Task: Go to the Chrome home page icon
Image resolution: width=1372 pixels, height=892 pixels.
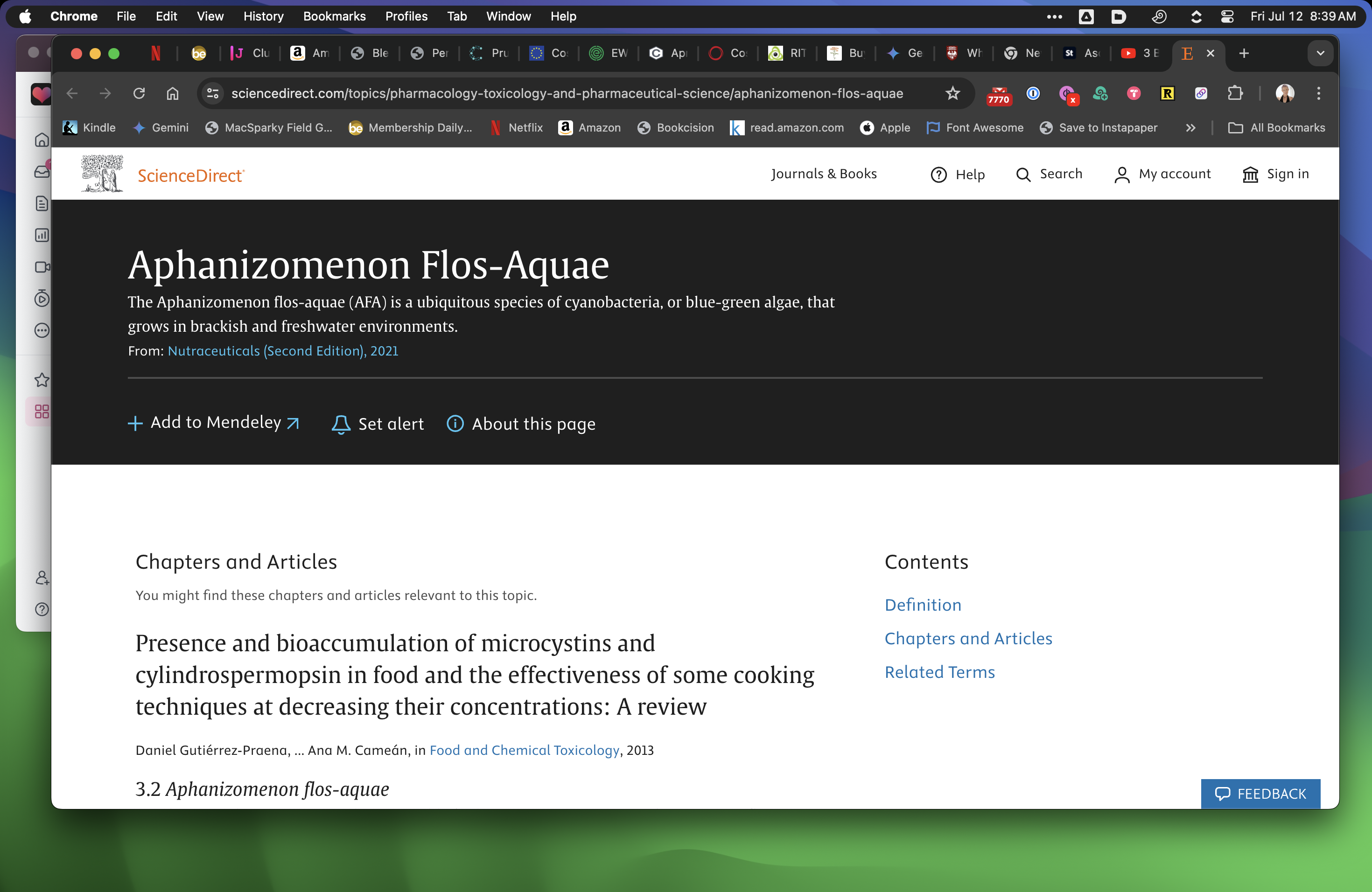Action: pyautogui.click(x=172, y=93)
